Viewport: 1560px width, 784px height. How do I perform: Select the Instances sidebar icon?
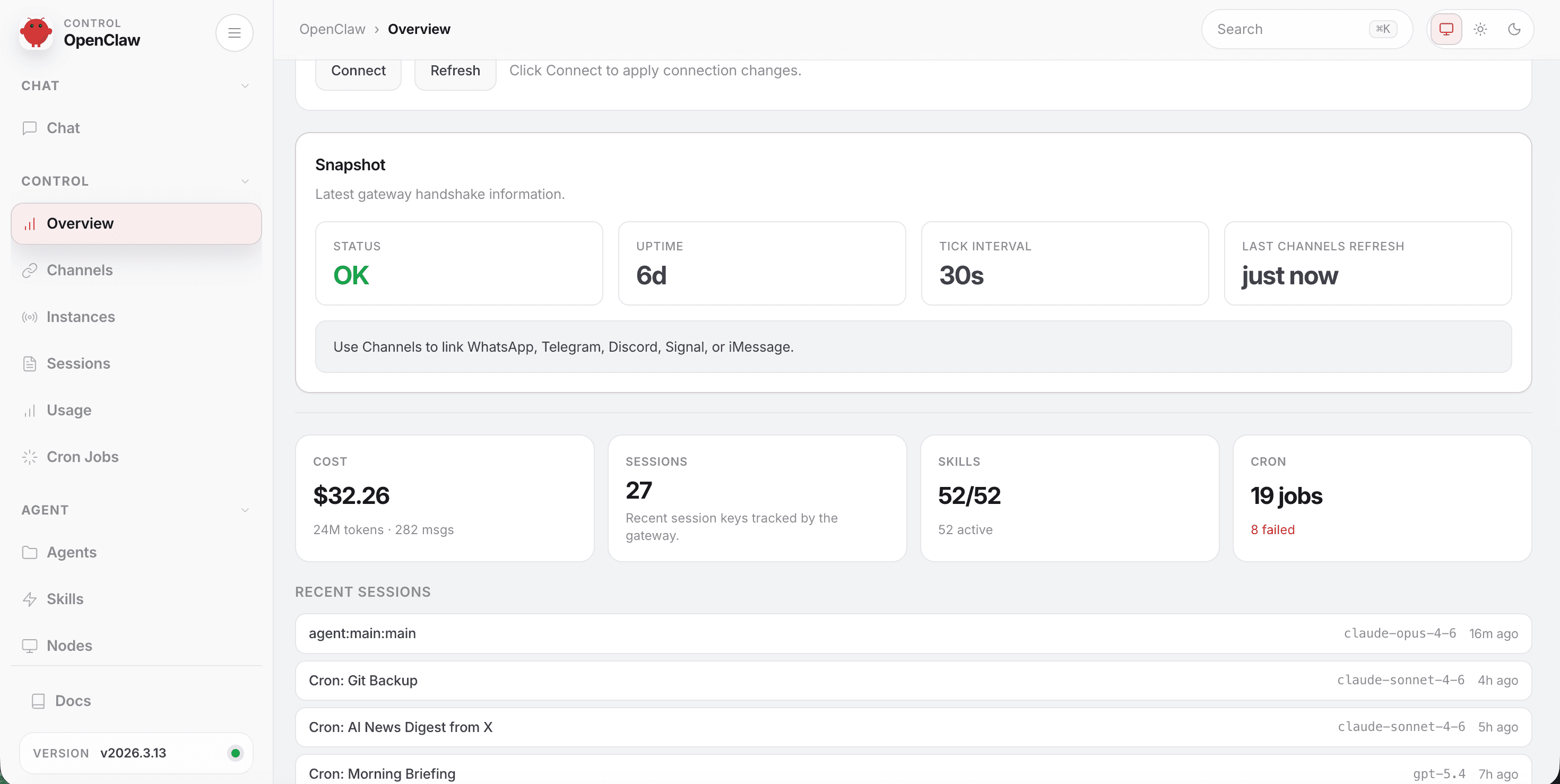[30, 317]
